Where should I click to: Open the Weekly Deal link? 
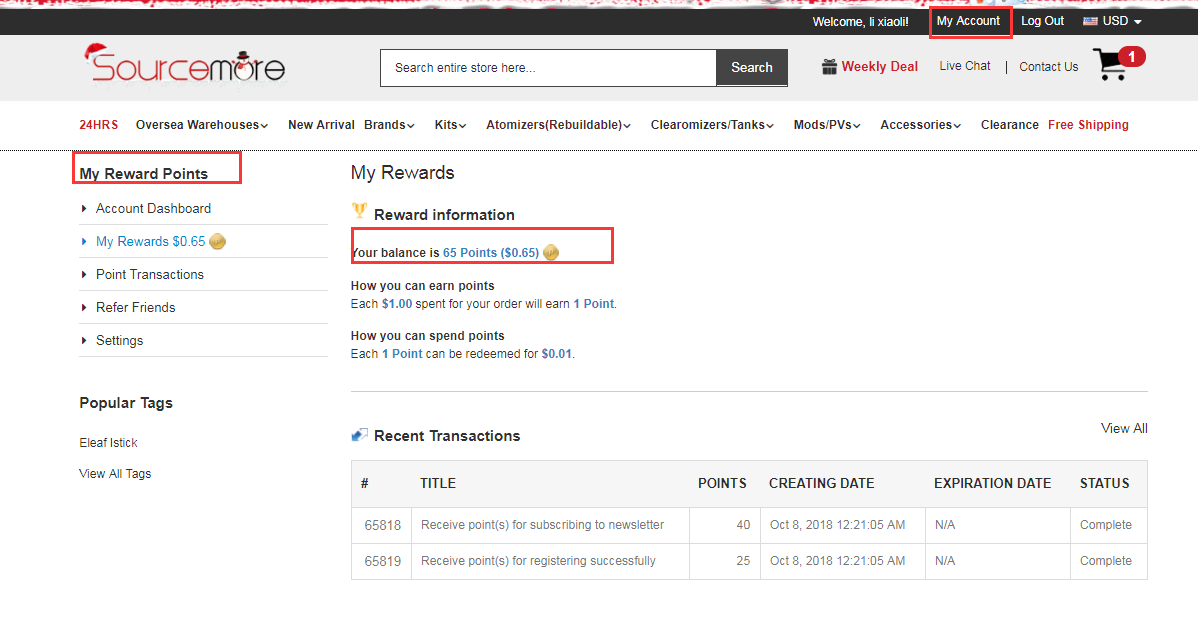[x=879, y=66]
